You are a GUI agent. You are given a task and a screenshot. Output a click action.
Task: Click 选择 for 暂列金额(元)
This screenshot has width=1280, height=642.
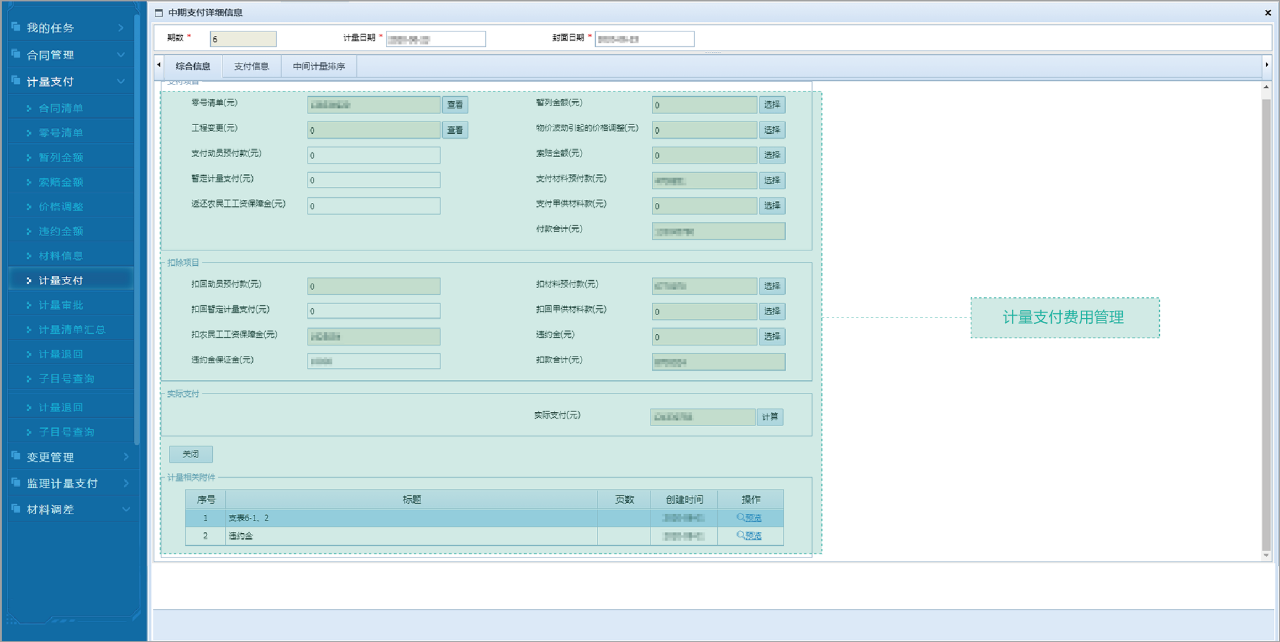pyautogui.click(x=772, y=105)
